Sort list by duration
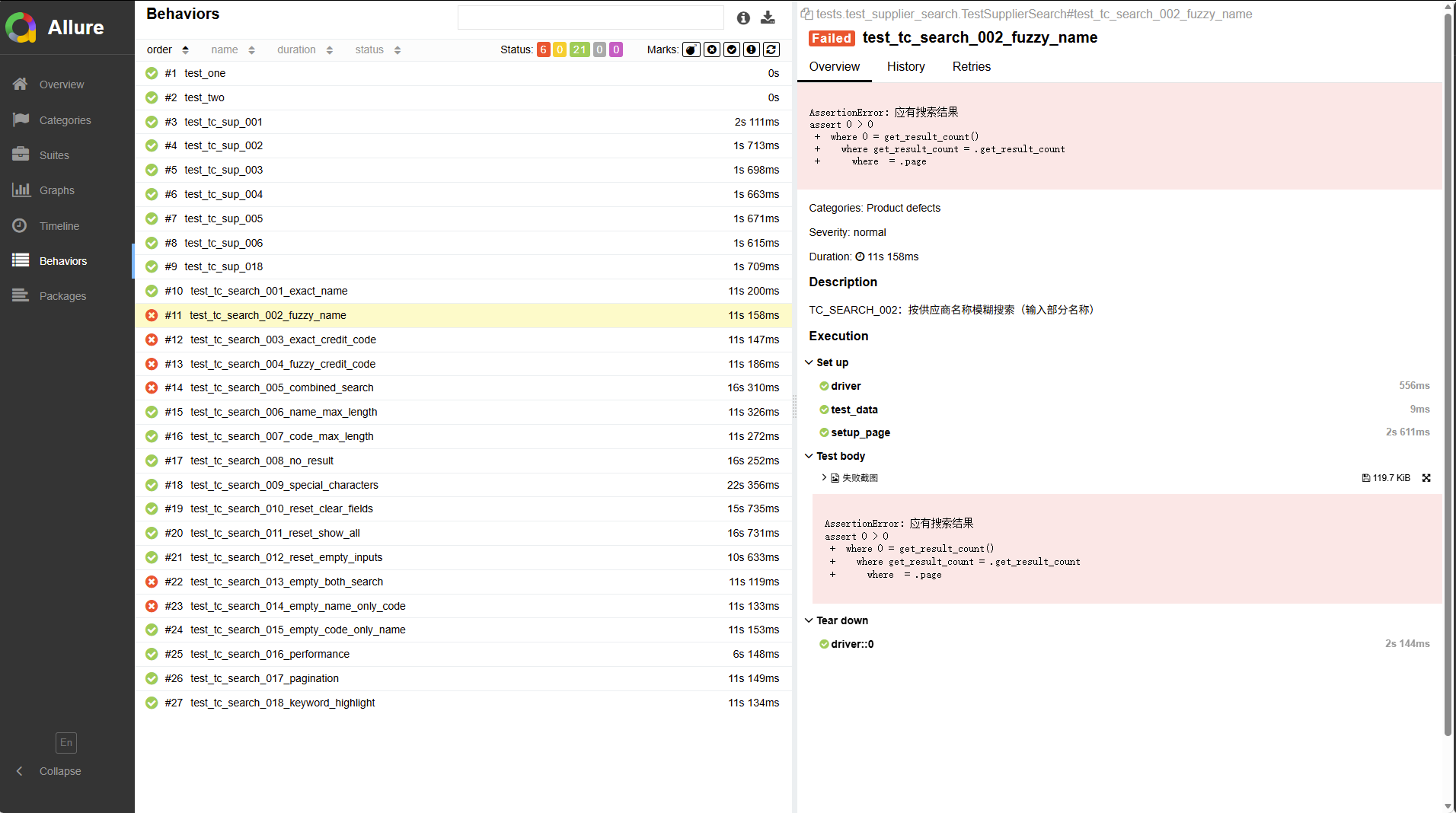1456x813 pixels. tap(305, 49)
